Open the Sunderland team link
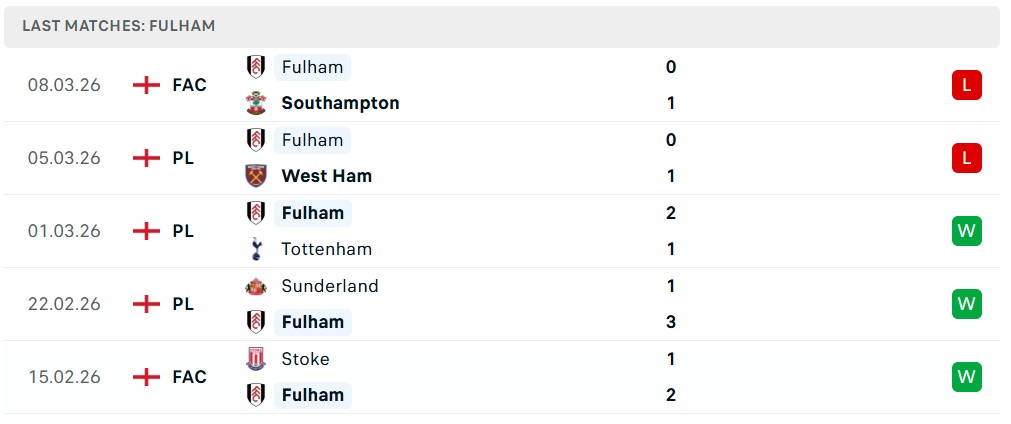Viewport: 1011px width, 424px height. click(329, 286)
